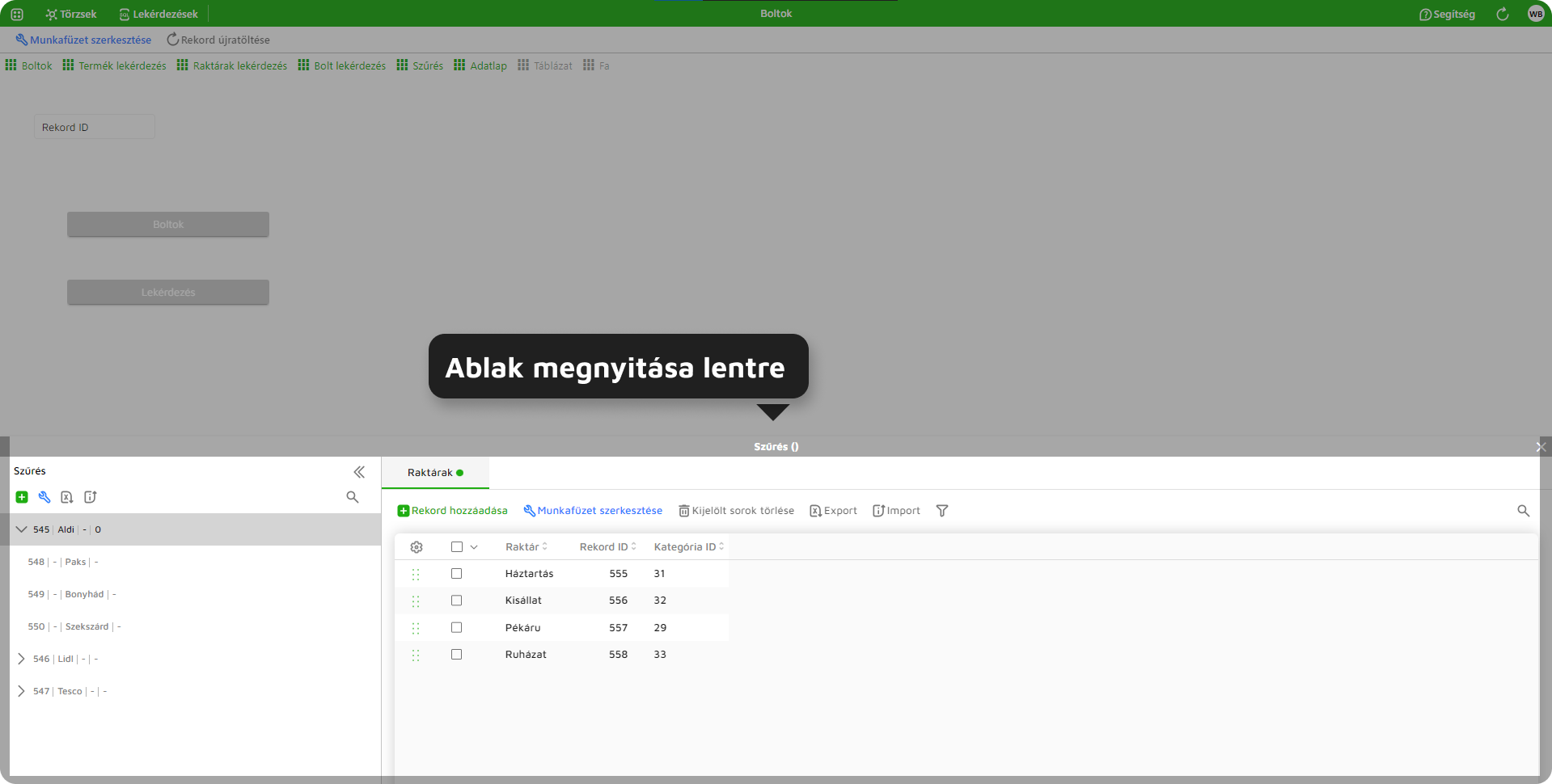Click the export icon in Szűrés panel
1552x784 pixels.
(67, 497)
